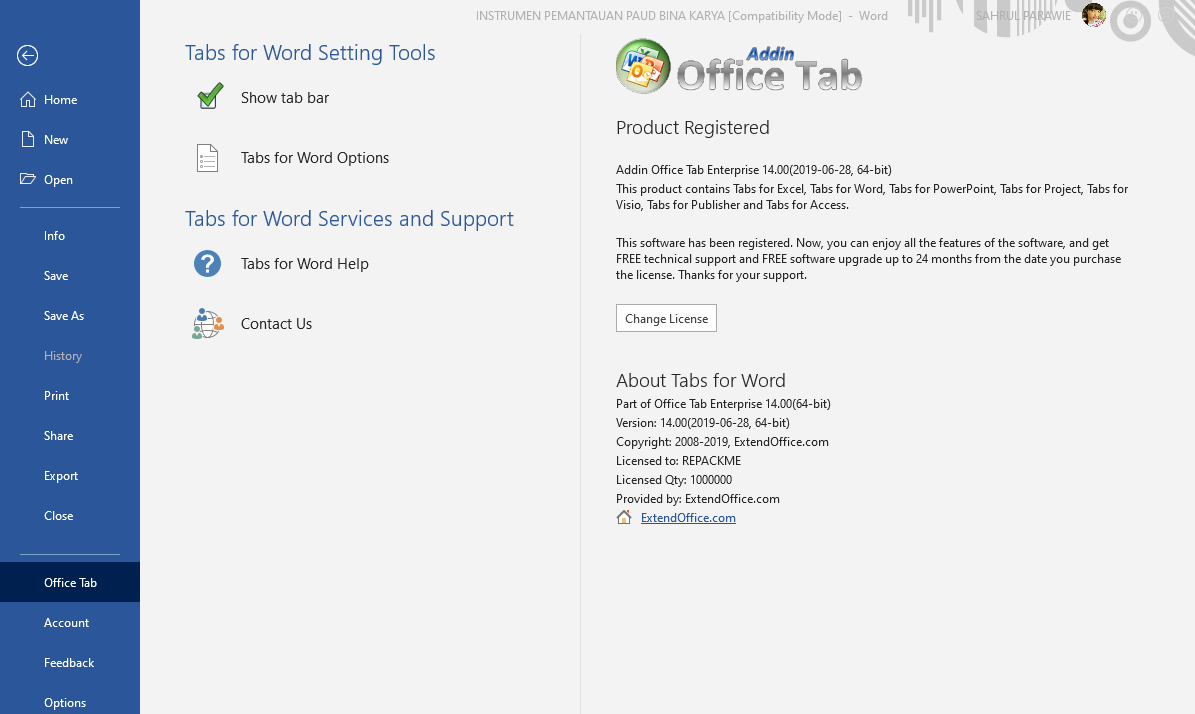1195x714 pixels.
Task: Click the user profile avatar picture
Action: [1094, 15]
